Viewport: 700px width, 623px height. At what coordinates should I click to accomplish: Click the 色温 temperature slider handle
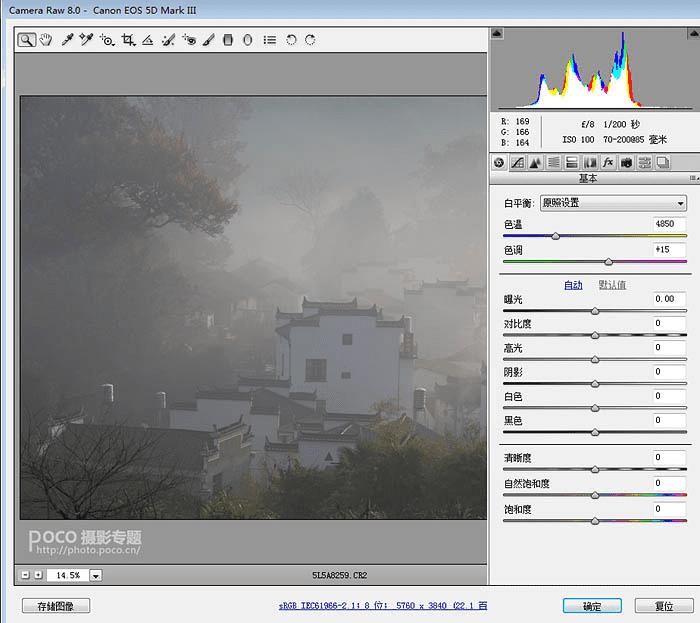[555, 236]
